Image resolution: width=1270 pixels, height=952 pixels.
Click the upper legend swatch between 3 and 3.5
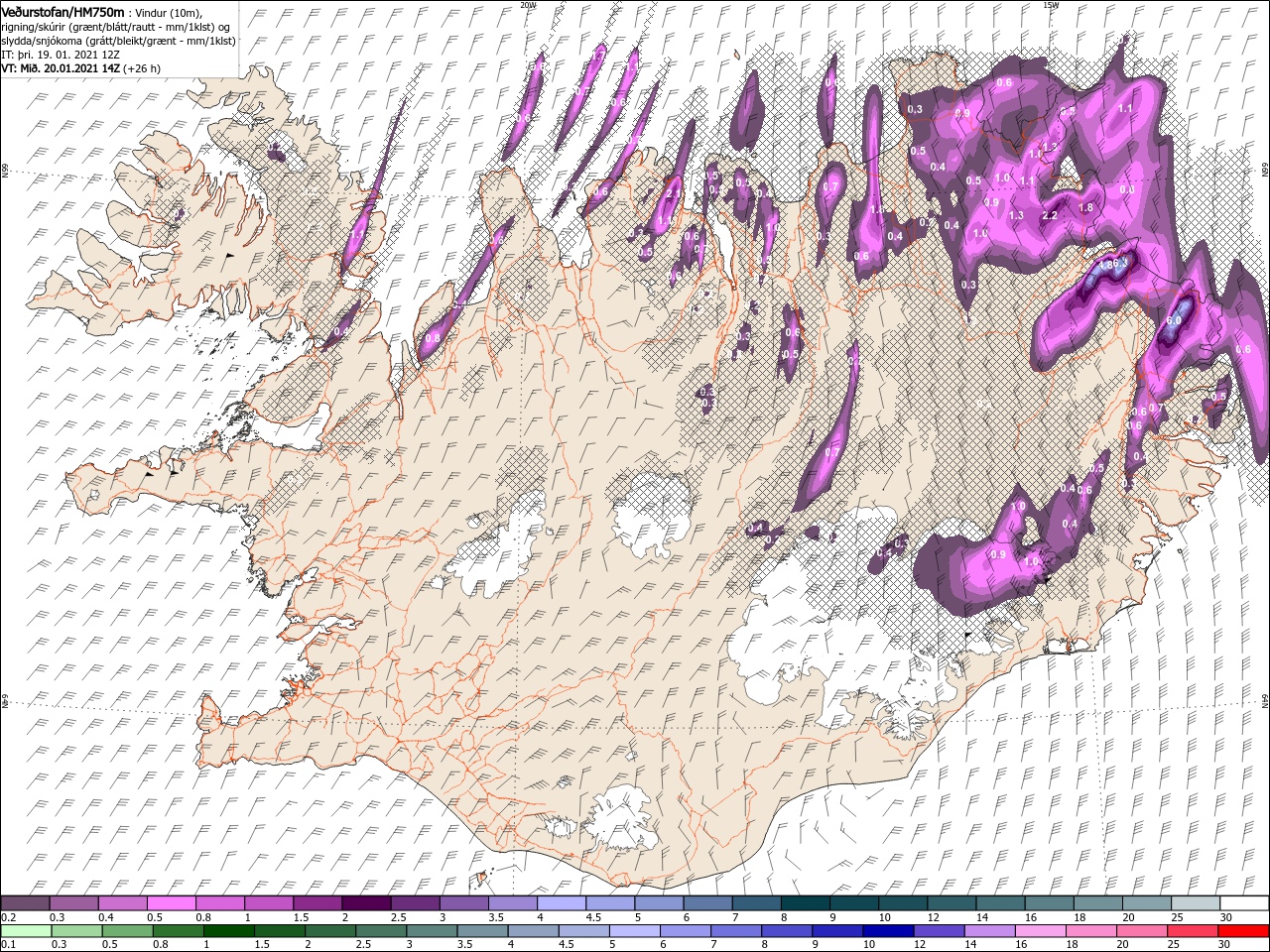(x=463, y=903)
